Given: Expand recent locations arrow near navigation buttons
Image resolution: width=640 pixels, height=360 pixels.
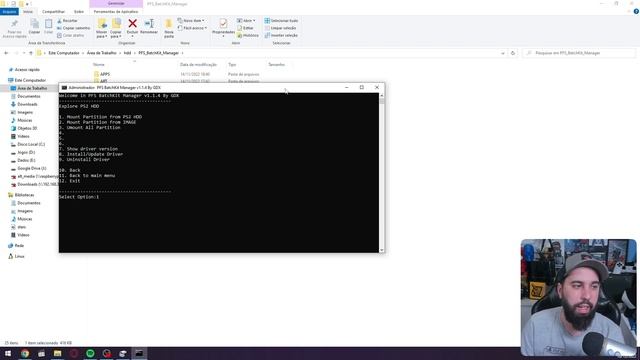Looking at the screenshot, I should coord(24,53).
